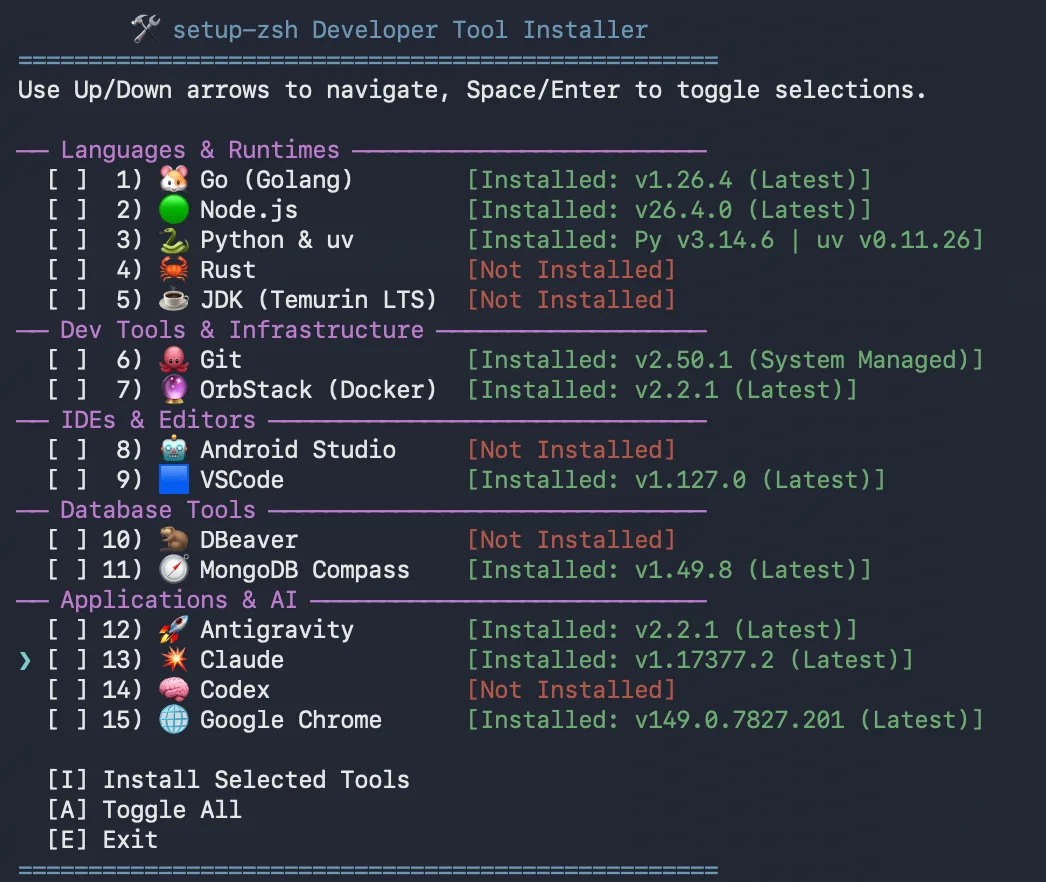Click the setup-zsh Developer Tool Installer title
This screenshot has width=1046, height=882.
pyautogui.click(x=410, y=30)
